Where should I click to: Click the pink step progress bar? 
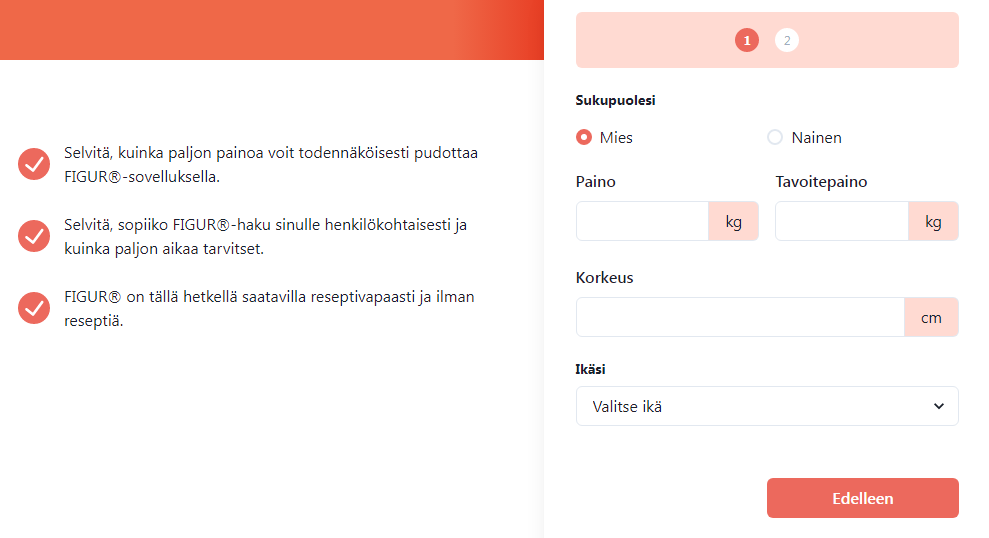[x=767, y=40]
